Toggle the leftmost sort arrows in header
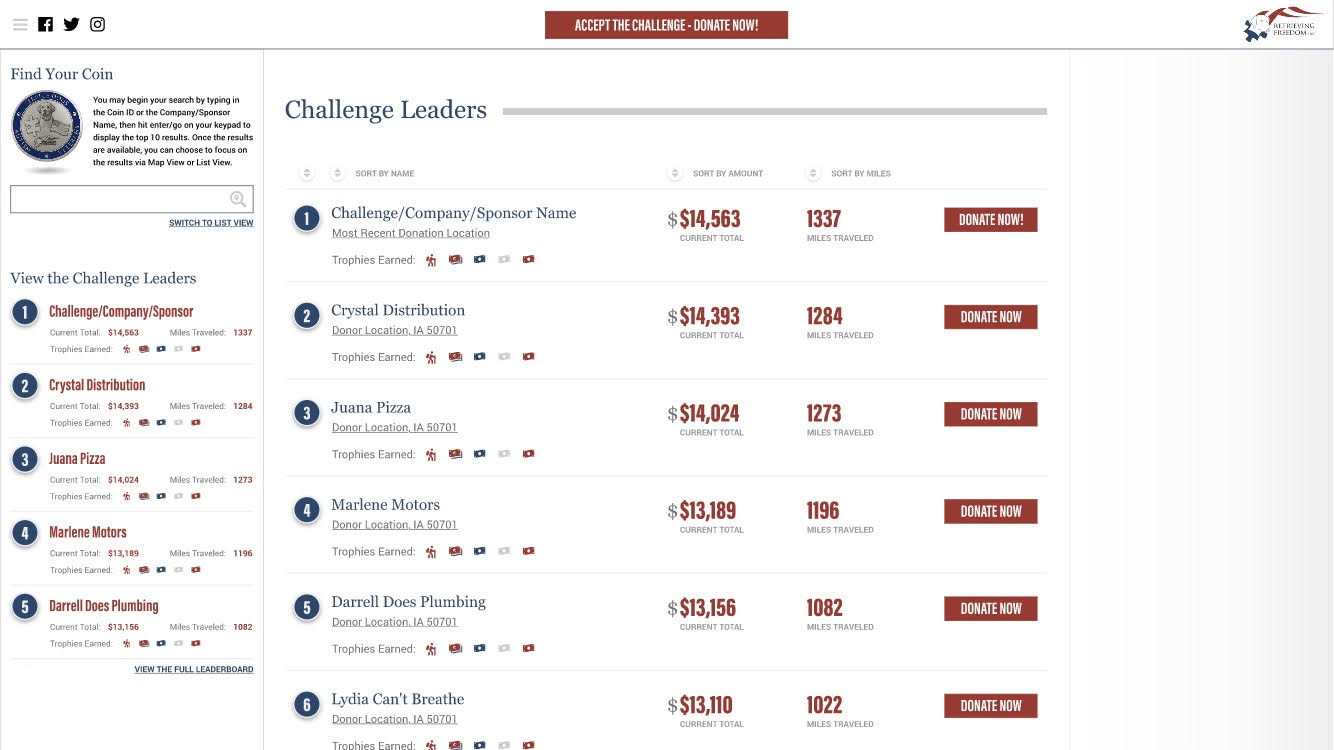 (x=307, y=174)
